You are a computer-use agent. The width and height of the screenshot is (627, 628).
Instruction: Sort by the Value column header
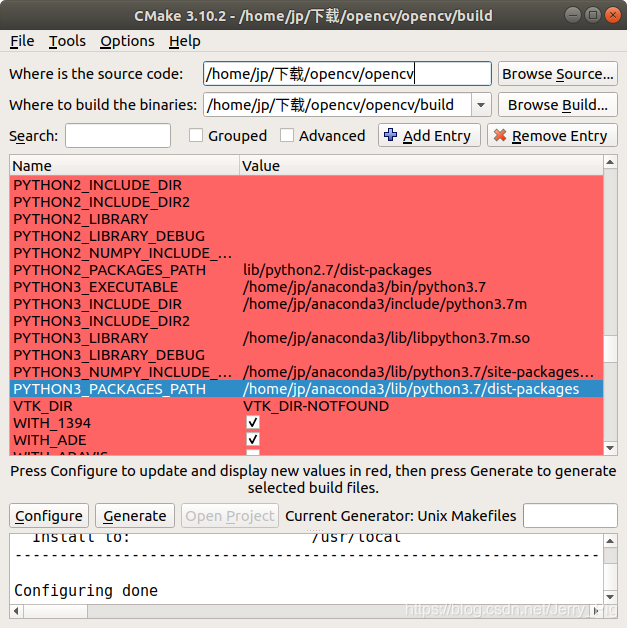coord(421,166)
